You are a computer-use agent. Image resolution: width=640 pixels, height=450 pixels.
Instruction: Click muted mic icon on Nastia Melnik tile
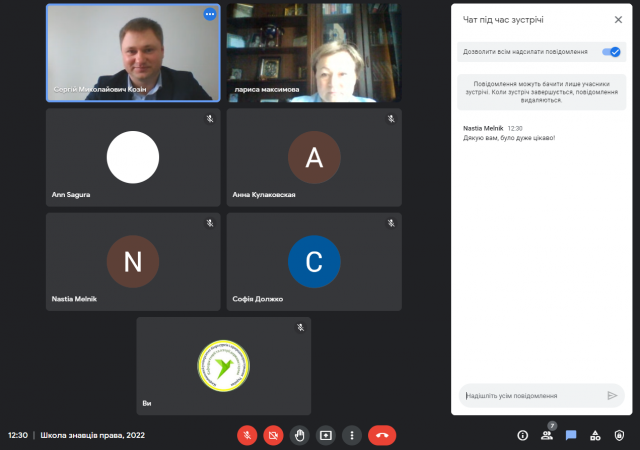[210, 223]
